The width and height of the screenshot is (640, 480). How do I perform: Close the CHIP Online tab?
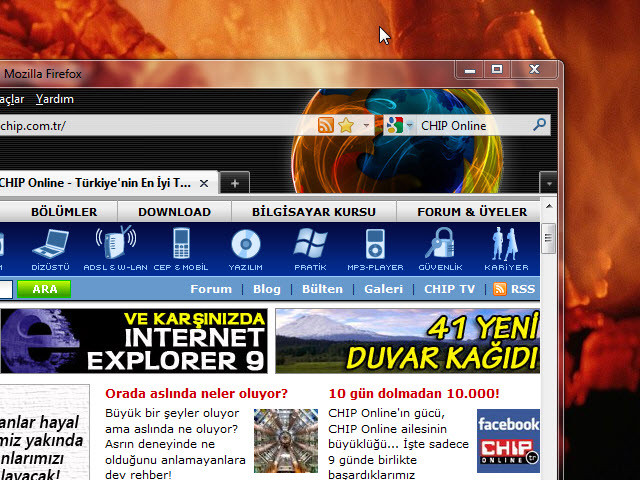(204, 183)
